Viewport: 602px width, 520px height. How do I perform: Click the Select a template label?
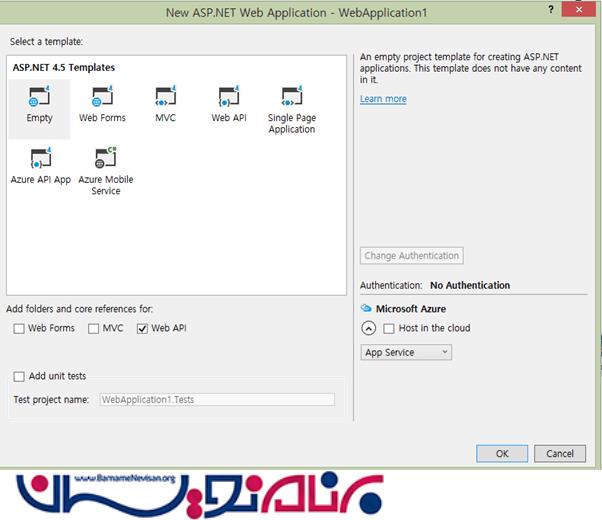46,41
